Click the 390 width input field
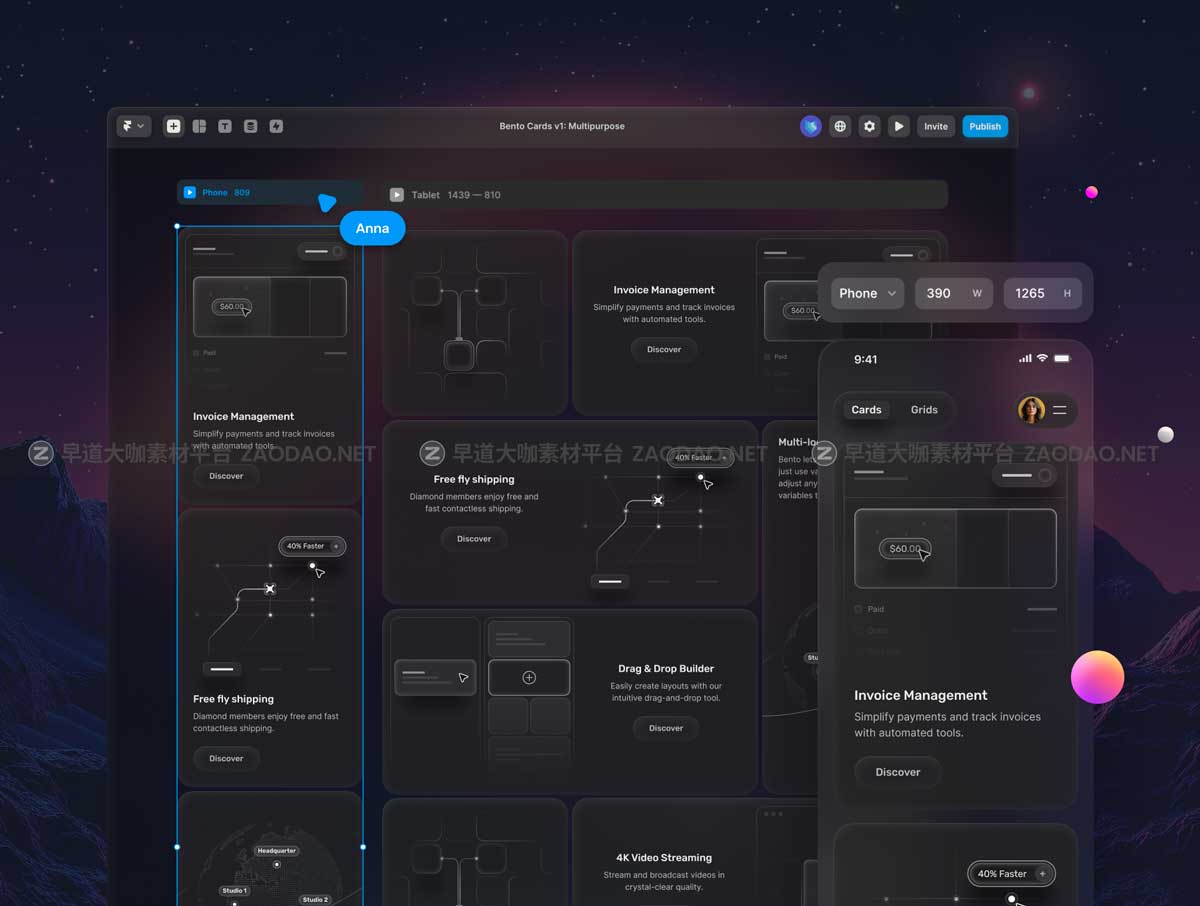This screenshot has height=906, width=1200. [x=953, y=293]
